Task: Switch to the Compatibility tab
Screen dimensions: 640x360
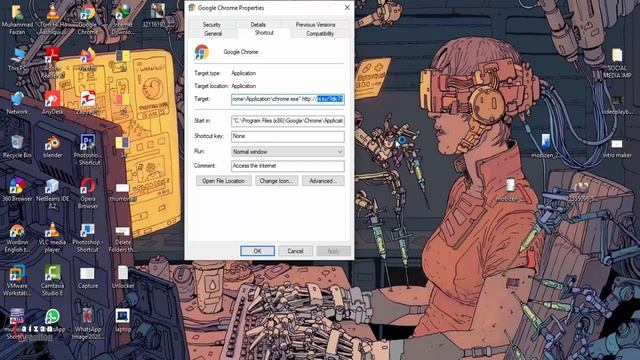Action: [x=320, y=33]
